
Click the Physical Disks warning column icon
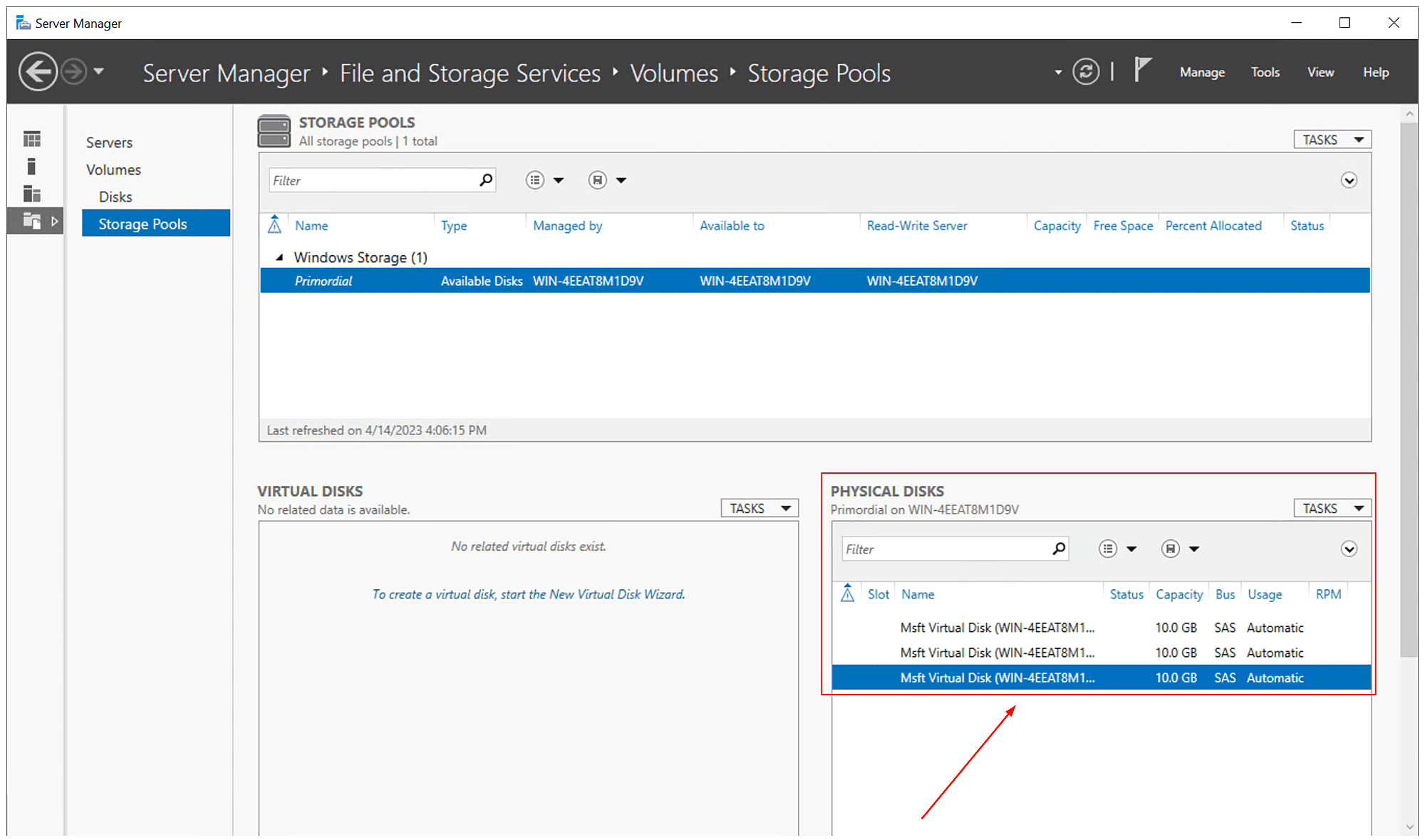click(x=847, y=593)
